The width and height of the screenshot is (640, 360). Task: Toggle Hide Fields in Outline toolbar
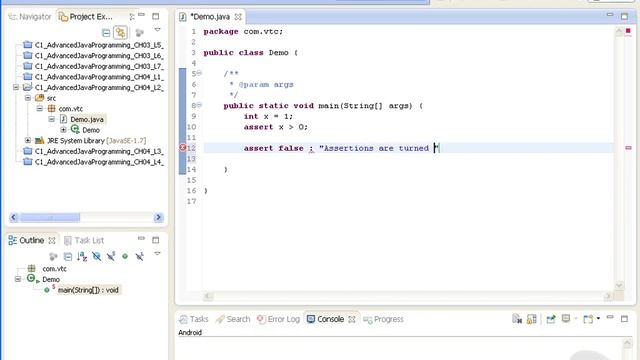96,256
